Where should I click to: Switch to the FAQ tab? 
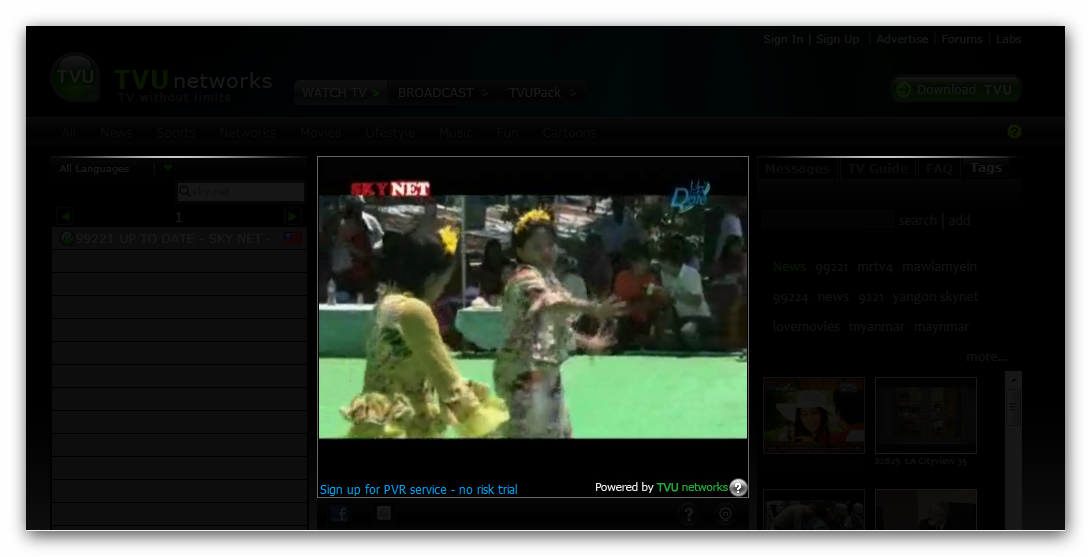(939, 168)
